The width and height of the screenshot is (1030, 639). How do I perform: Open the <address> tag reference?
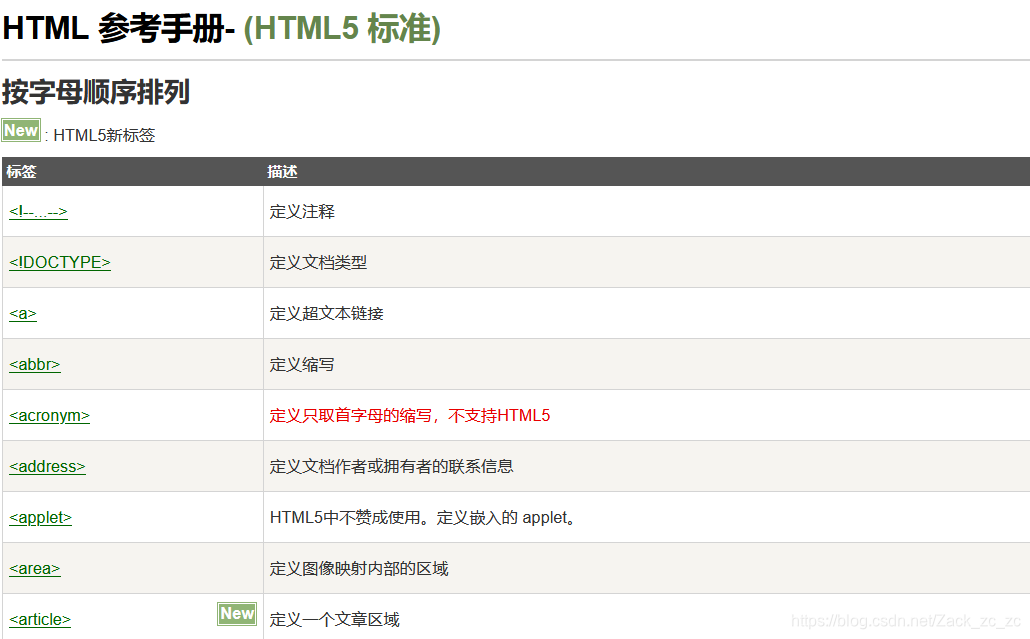(x=47, y=466)
